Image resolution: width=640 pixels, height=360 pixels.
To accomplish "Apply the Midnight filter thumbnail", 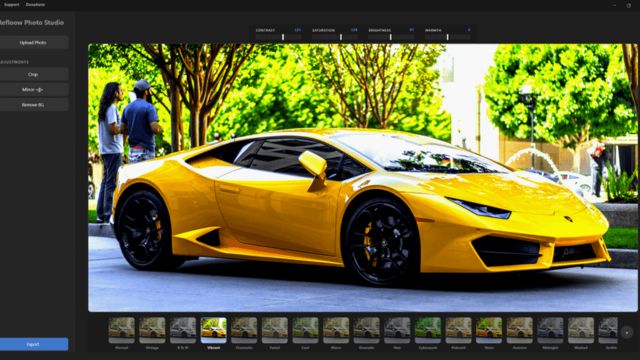I will [x=550, y=330].
